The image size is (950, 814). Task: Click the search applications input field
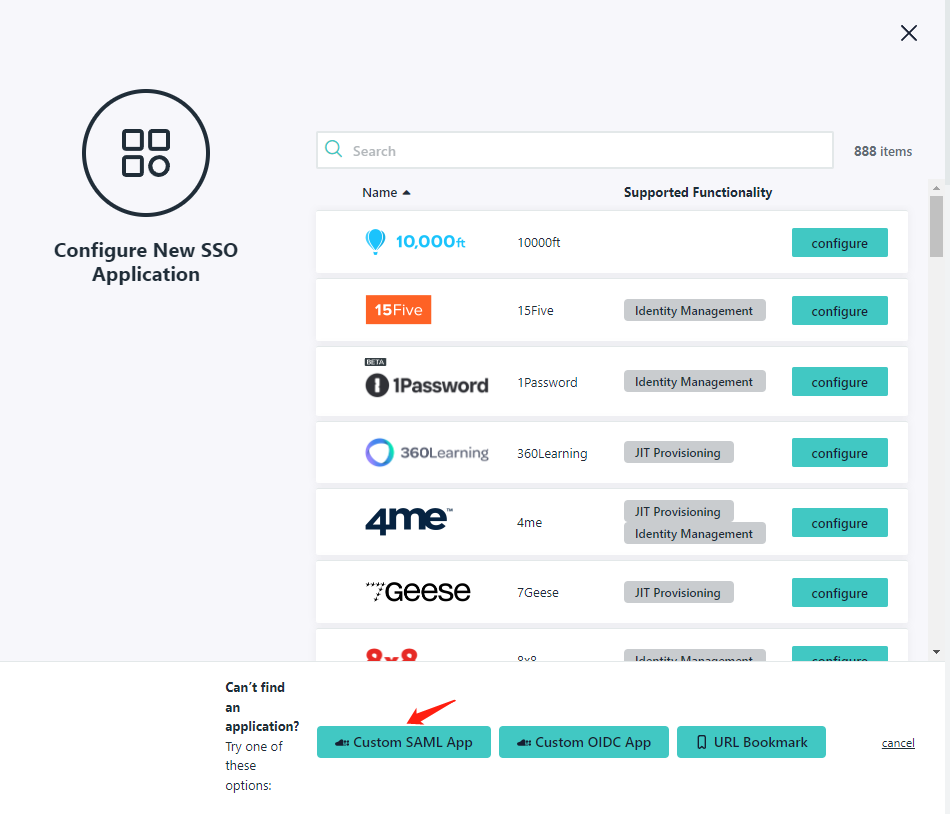588,151
